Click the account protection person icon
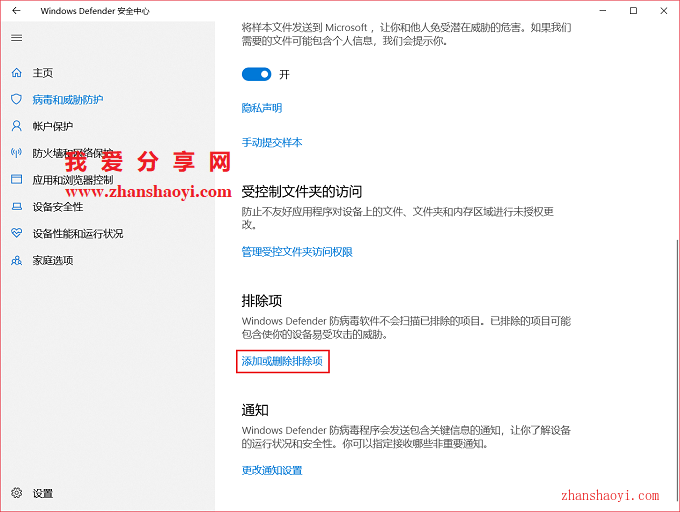 tap(16, 126)
